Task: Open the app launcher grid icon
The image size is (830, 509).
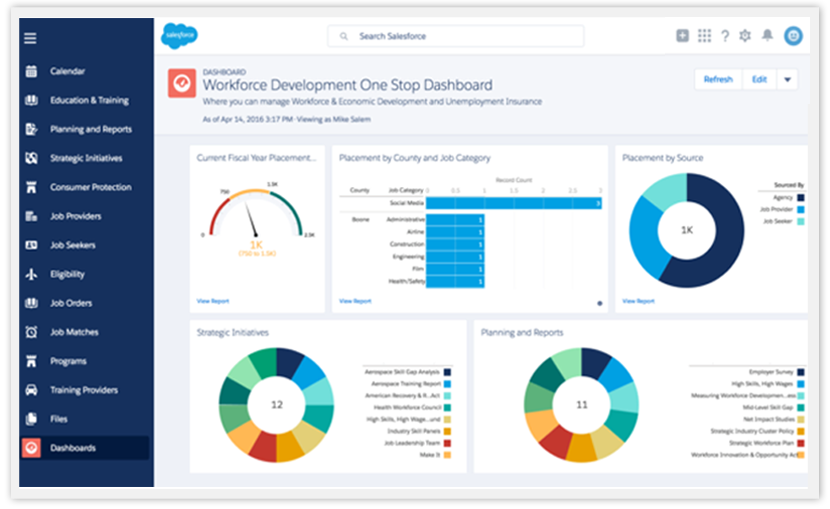Action: pos(704,35)
